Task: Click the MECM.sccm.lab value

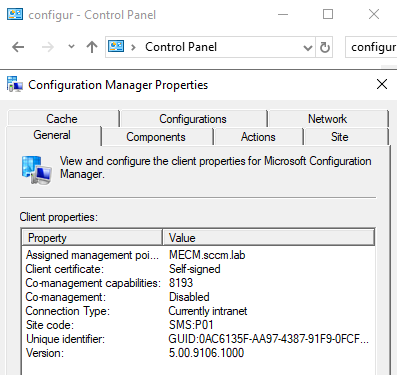Action: (x=207, y=255)
